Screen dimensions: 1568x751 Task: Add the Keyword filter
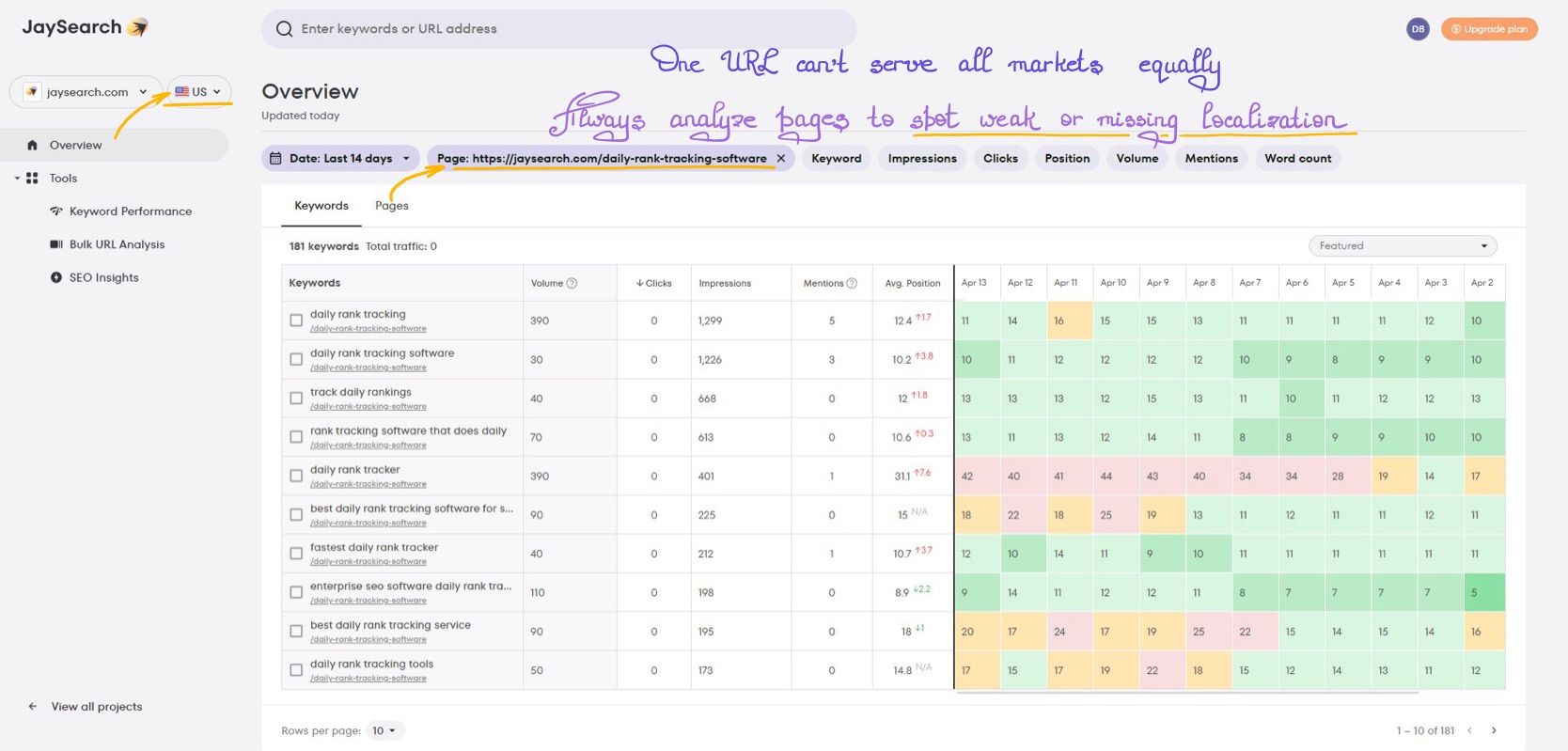pyautogui.click(x=837, y=158)
